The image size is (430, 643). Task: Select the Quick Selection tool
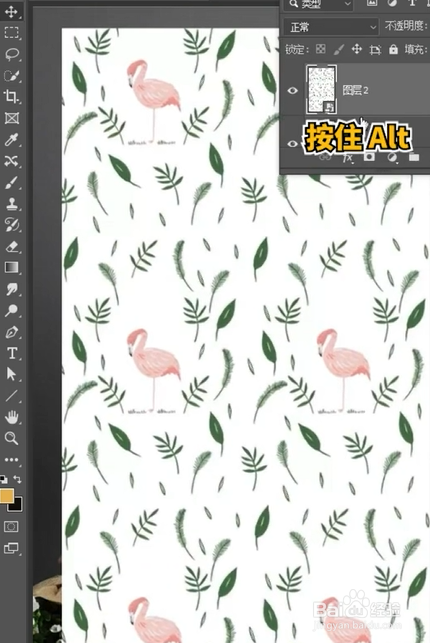11,75
